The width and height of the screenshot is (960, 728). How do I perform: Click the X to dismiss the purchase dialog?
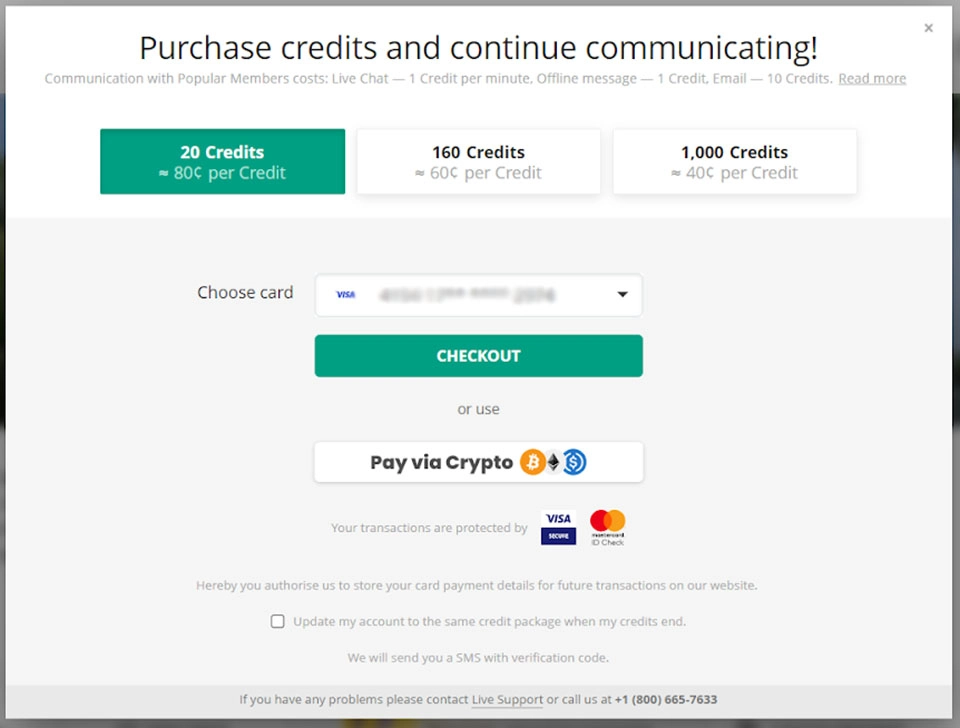pyautogui.click(x=928, y=29)
